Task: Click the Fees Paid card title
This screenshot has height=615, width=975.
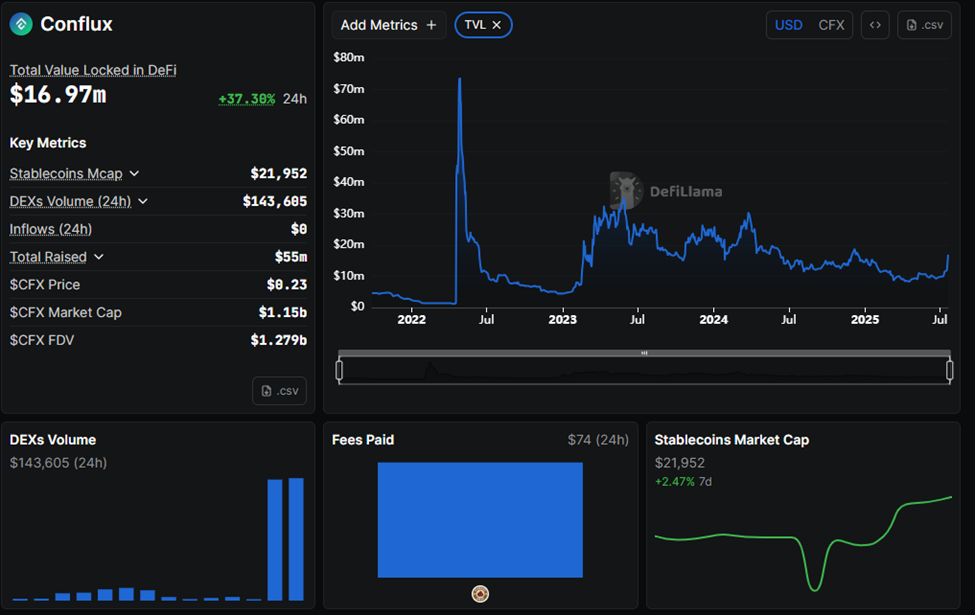Action: (363, 440)
